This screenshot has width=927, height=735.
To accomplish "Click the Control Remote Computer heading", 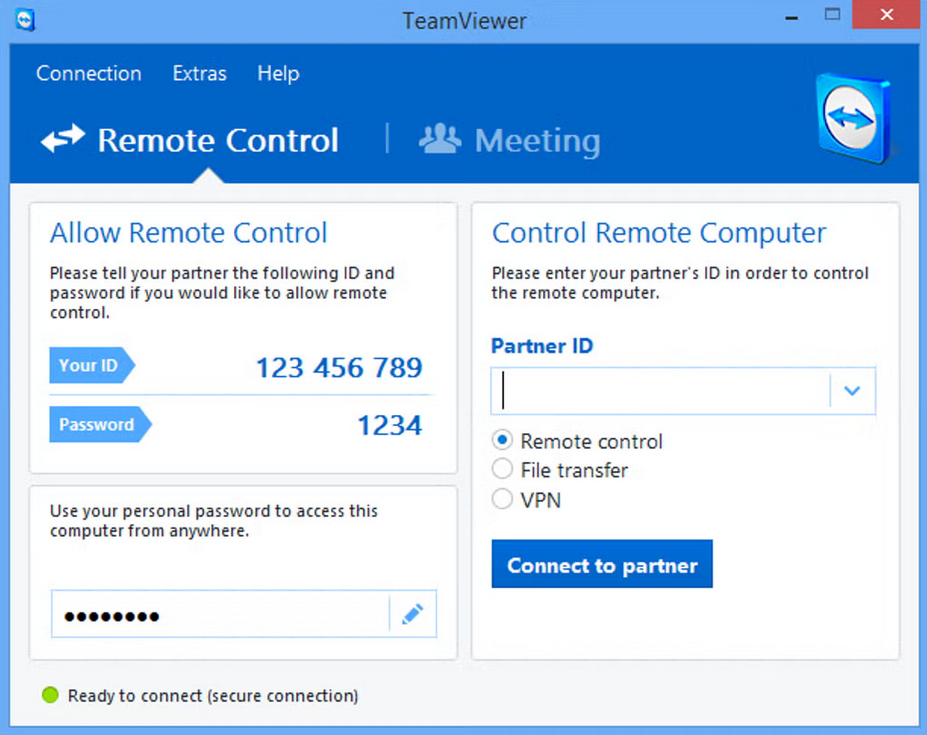I will (x=659, y=232).
